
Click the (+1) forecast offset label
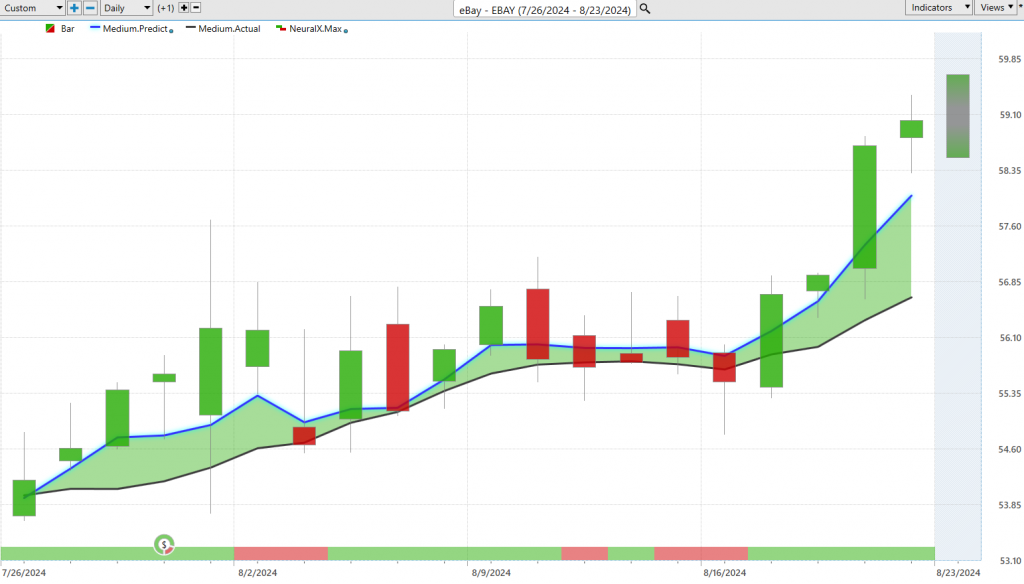tap(166, 8)
